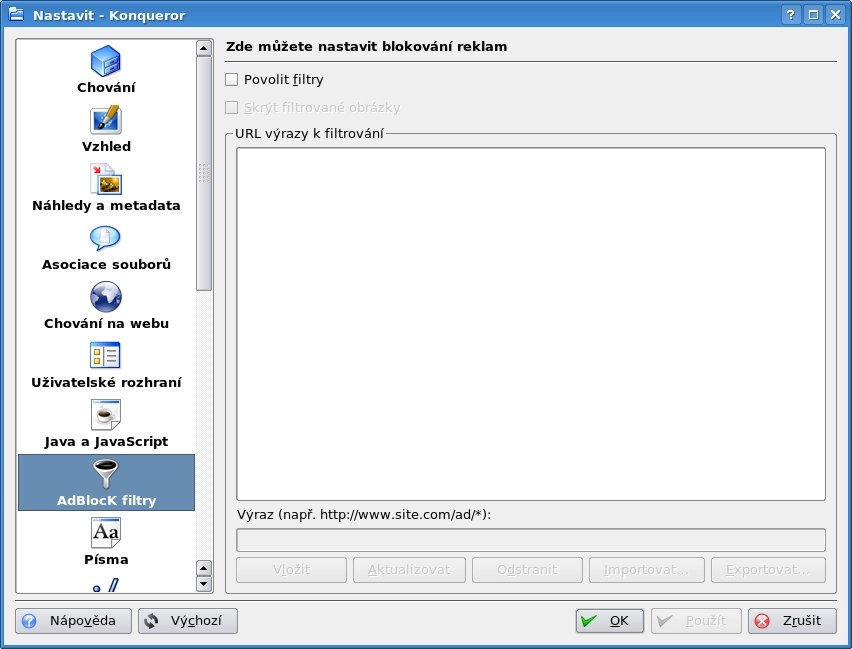Enable the Povolit filtry checkbox
Viewport: 852px width, 649px height.
[231, 79]
